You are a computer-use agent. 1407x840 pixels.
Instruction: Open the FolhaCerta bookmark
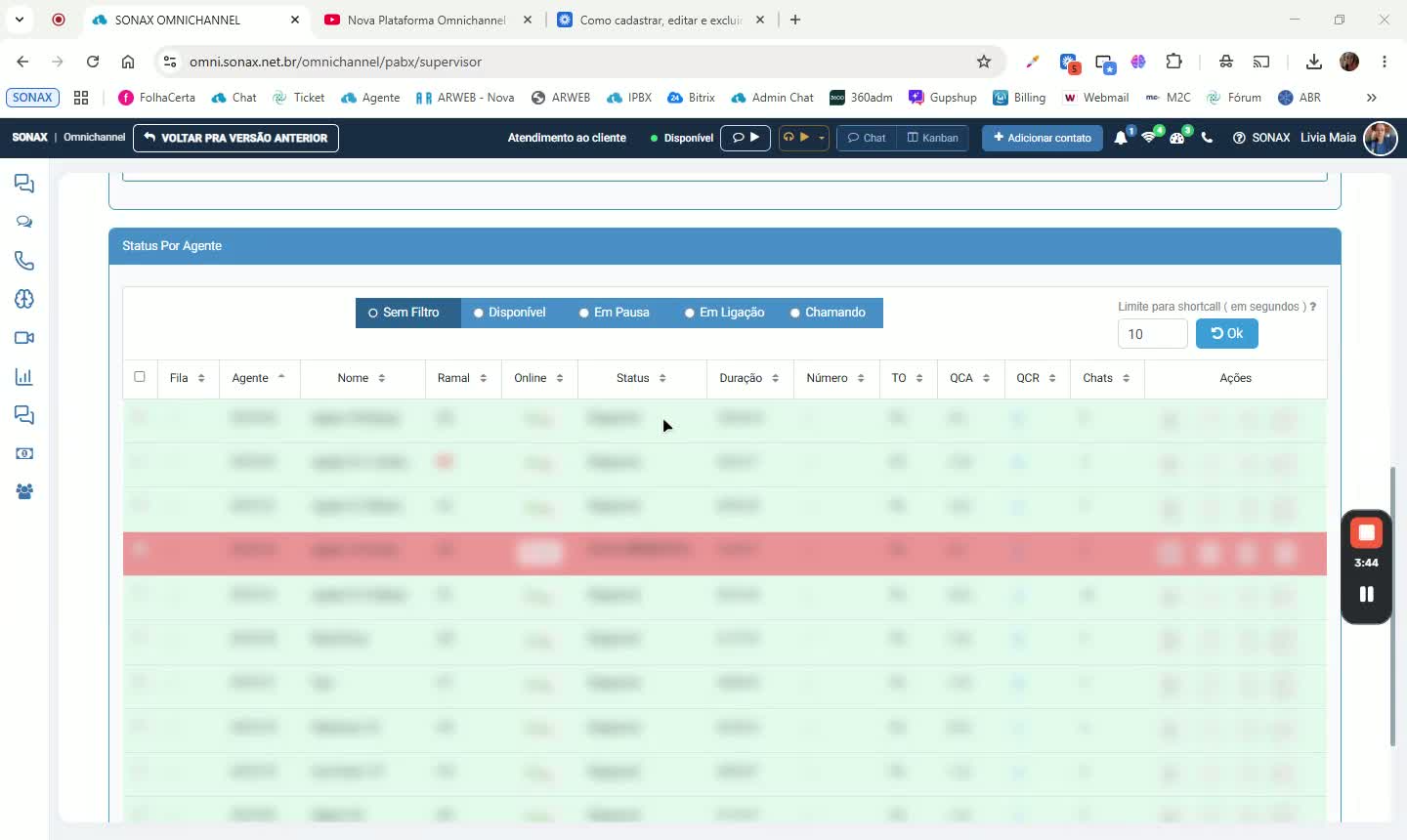click(157, 98)
